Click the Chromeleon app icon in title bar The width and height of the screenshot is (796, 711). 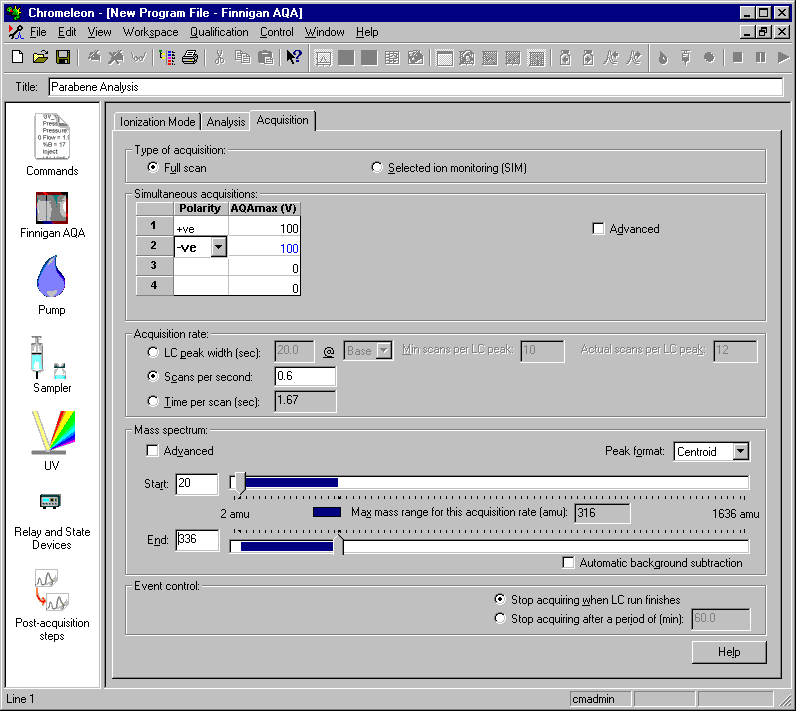[x=14, y=13]
